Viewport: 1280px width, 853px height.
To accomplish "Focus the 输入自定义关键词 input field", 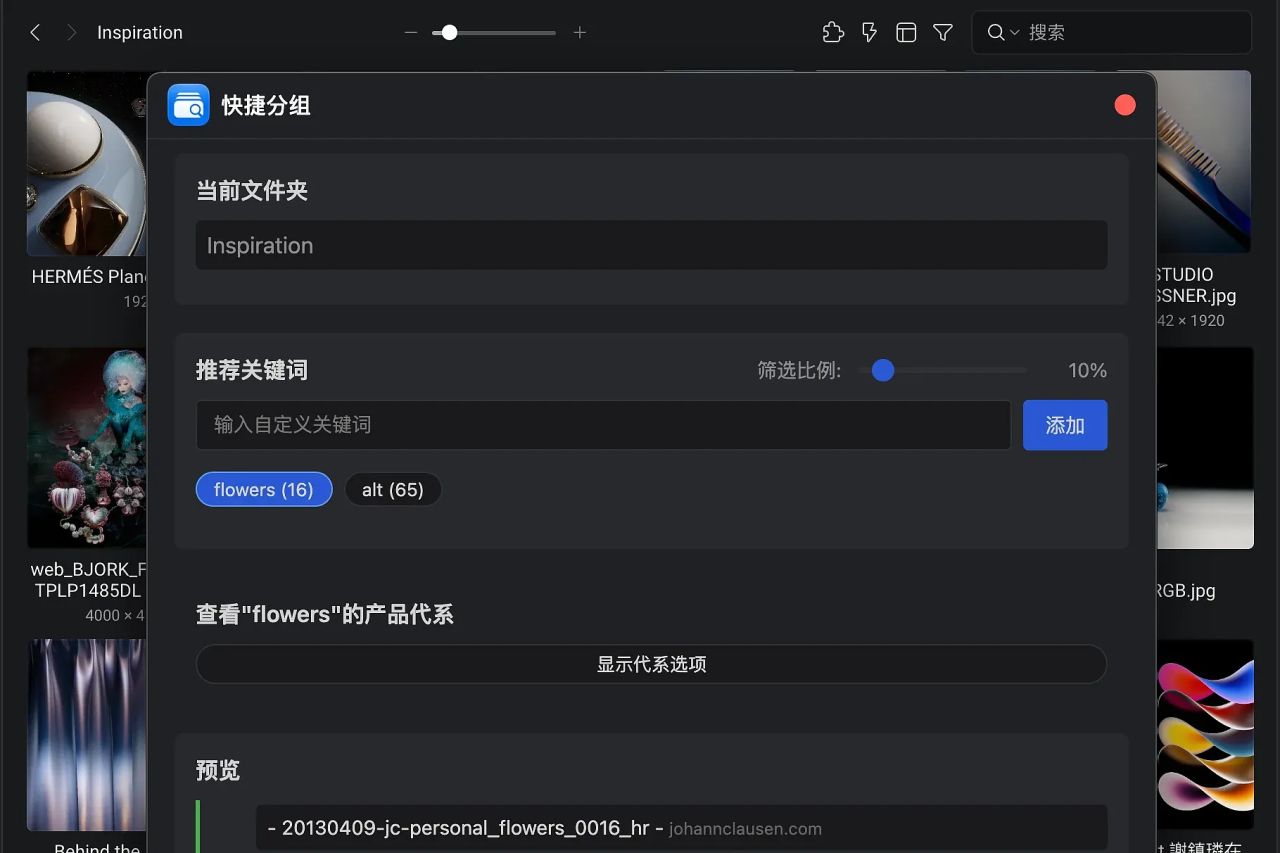I will (603, 425).
